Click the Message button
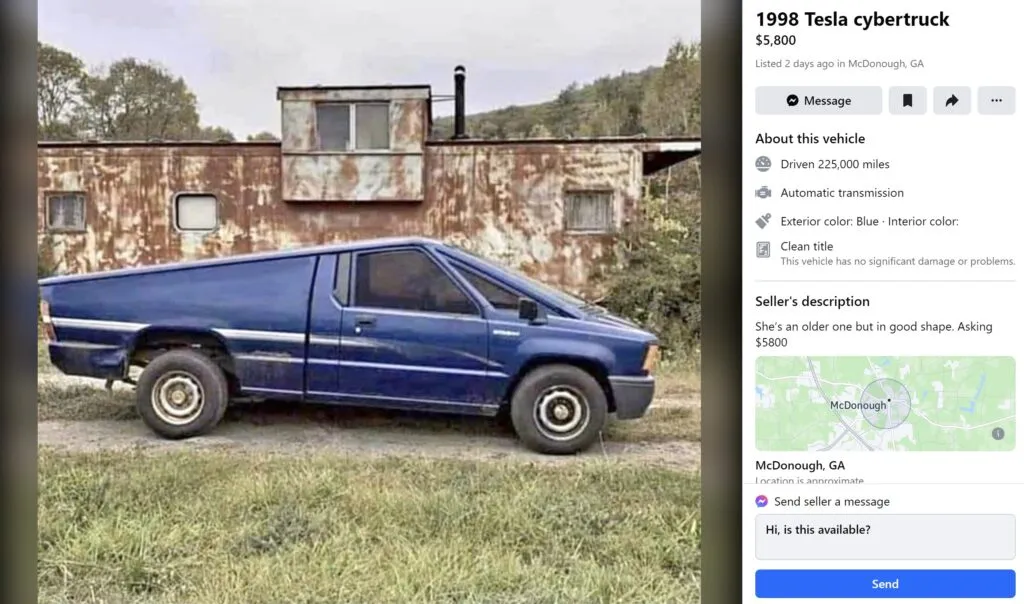Image resolution: width=1024 pixels, height=604 pixels. pyautogui.click(x=818, y=101)
